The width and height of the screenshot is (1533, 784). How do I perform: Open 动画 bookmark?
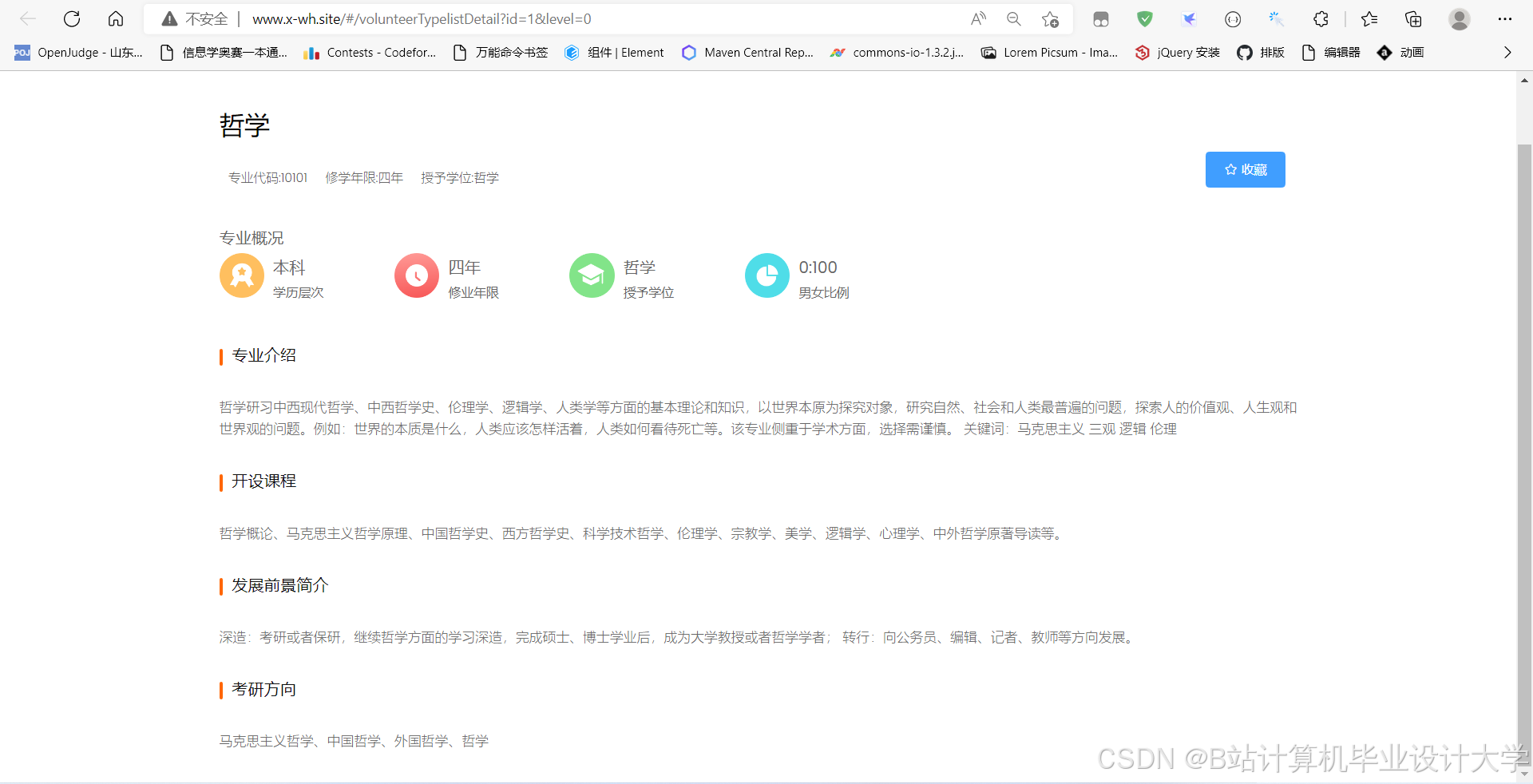[1400, 53]
